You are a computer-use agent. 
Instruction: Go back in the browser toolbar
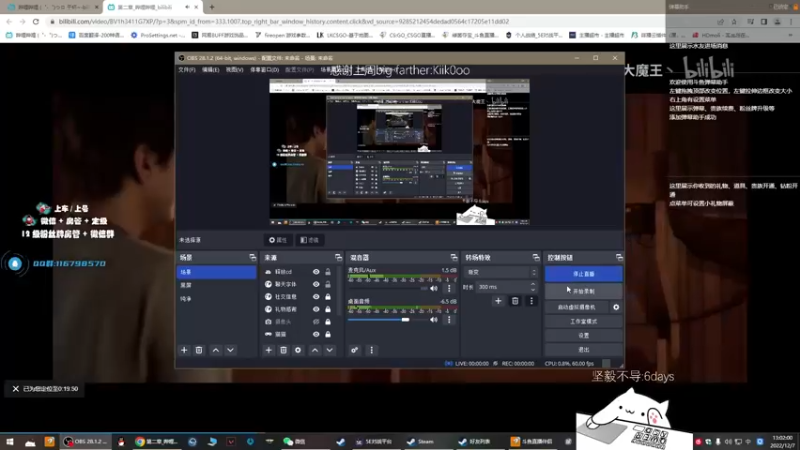pyautogui.click(x=9, y=21)
